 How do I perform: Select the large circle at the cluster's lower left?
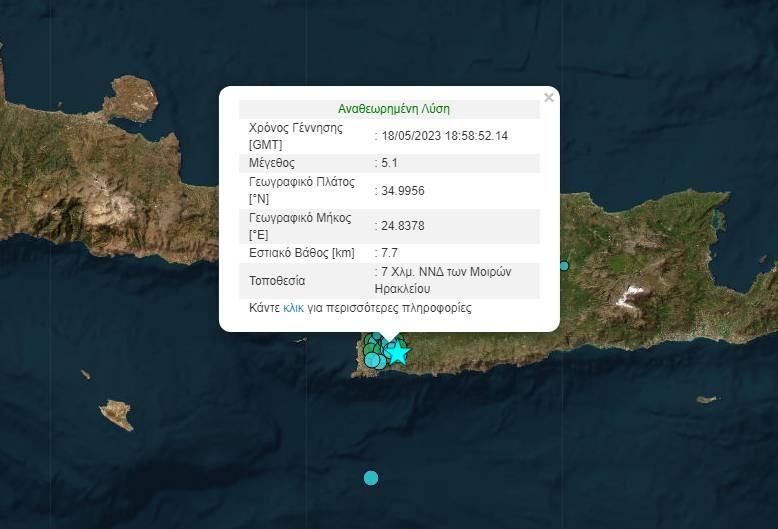pyautogui.click(x=372, y=360)
